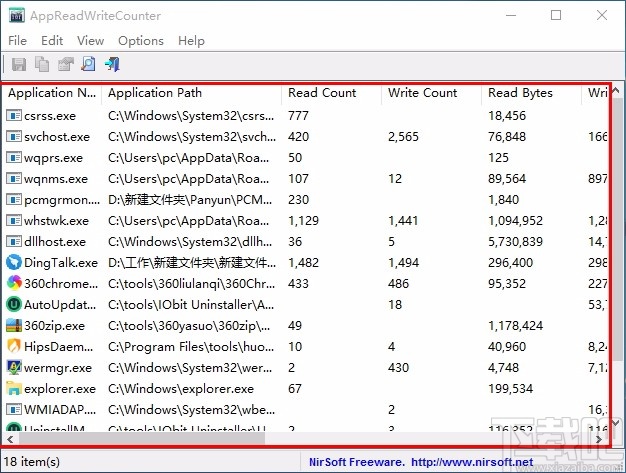Select the wqprs.exe row icon
This screenshot has width=626, height=473.
coord(14,158)
